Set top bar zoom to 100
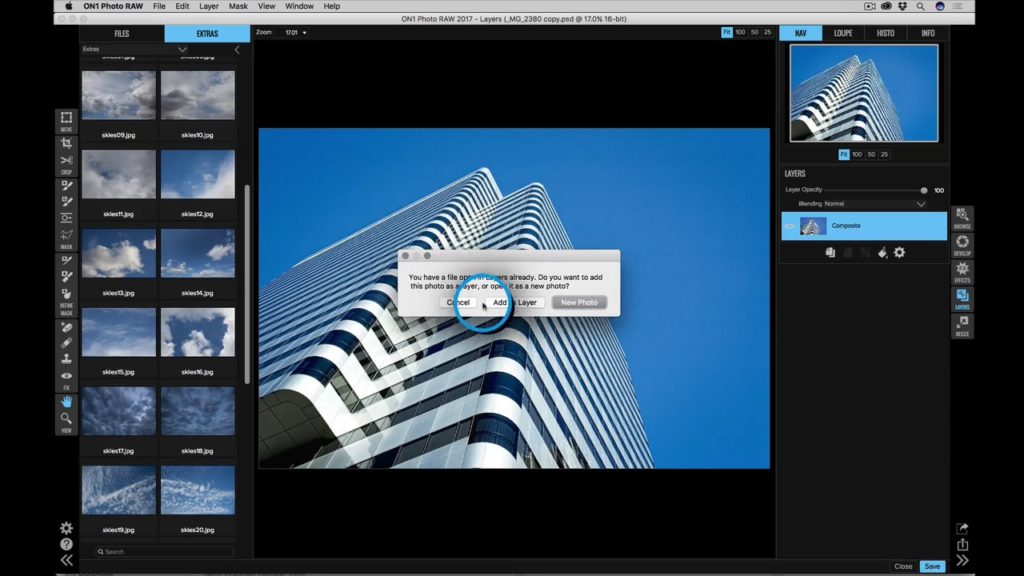Viewport: 1024px width, 576px height. point(740,32)
